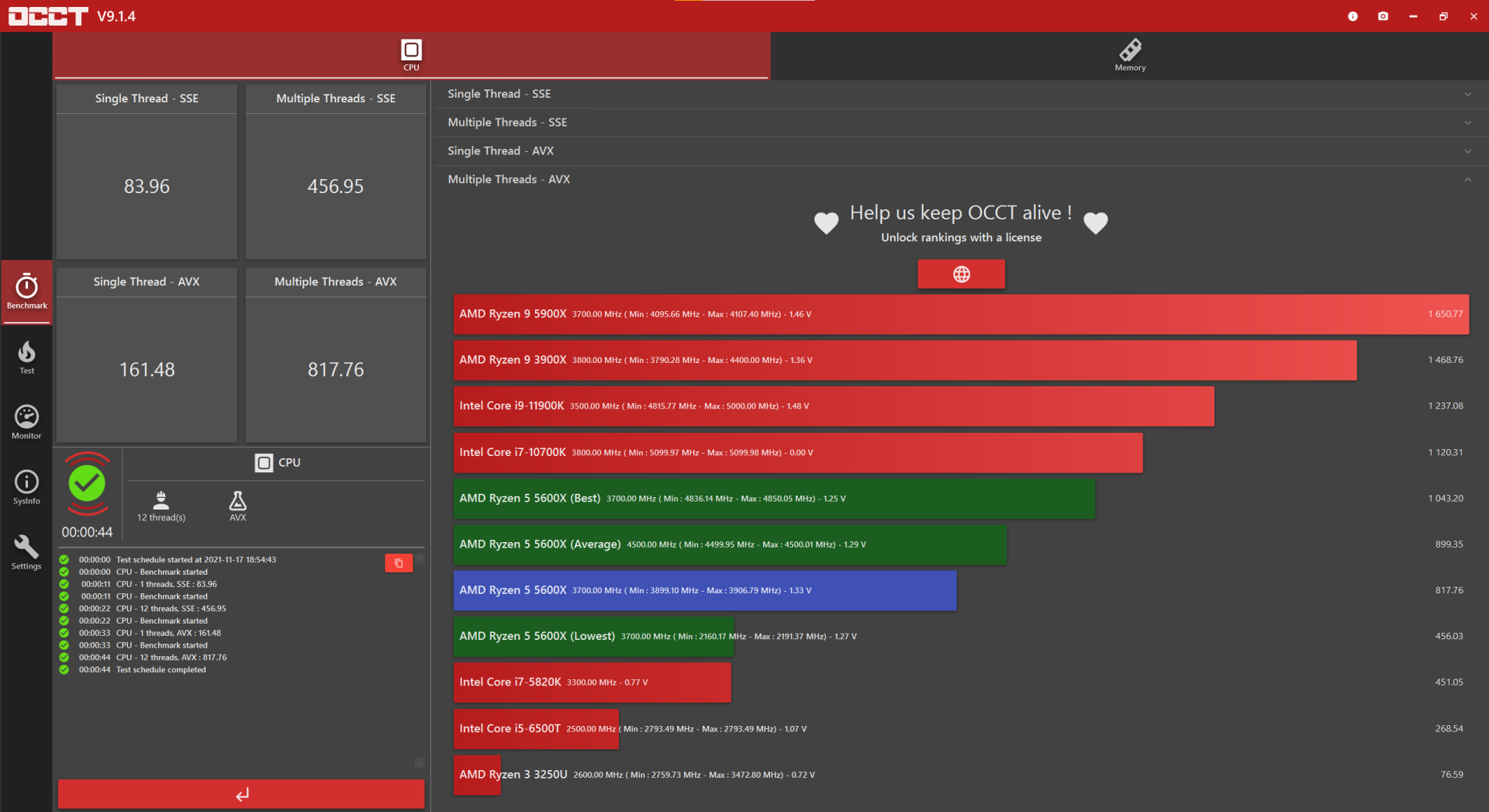Viewport: 1489px width, 812px height.
Task: Click the CPU heading in the test status panel
Action: point(278,463)
